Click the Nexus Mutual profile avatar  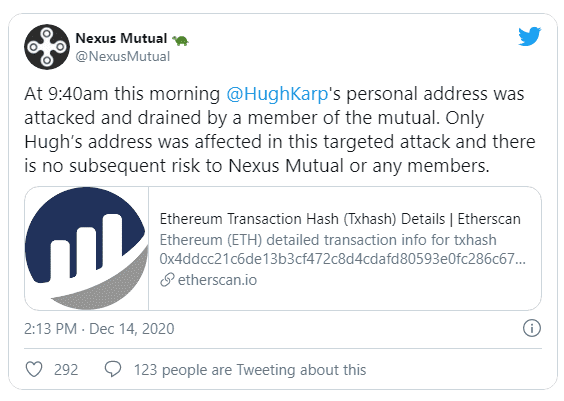point(47,47)
